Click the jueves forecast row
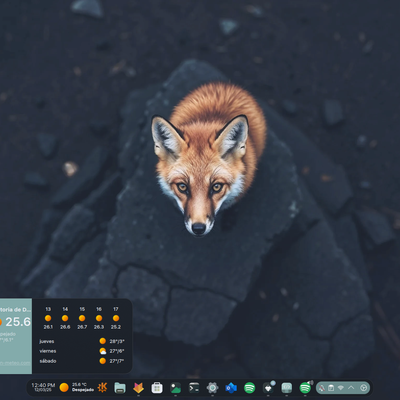 [x=82, y=341]
